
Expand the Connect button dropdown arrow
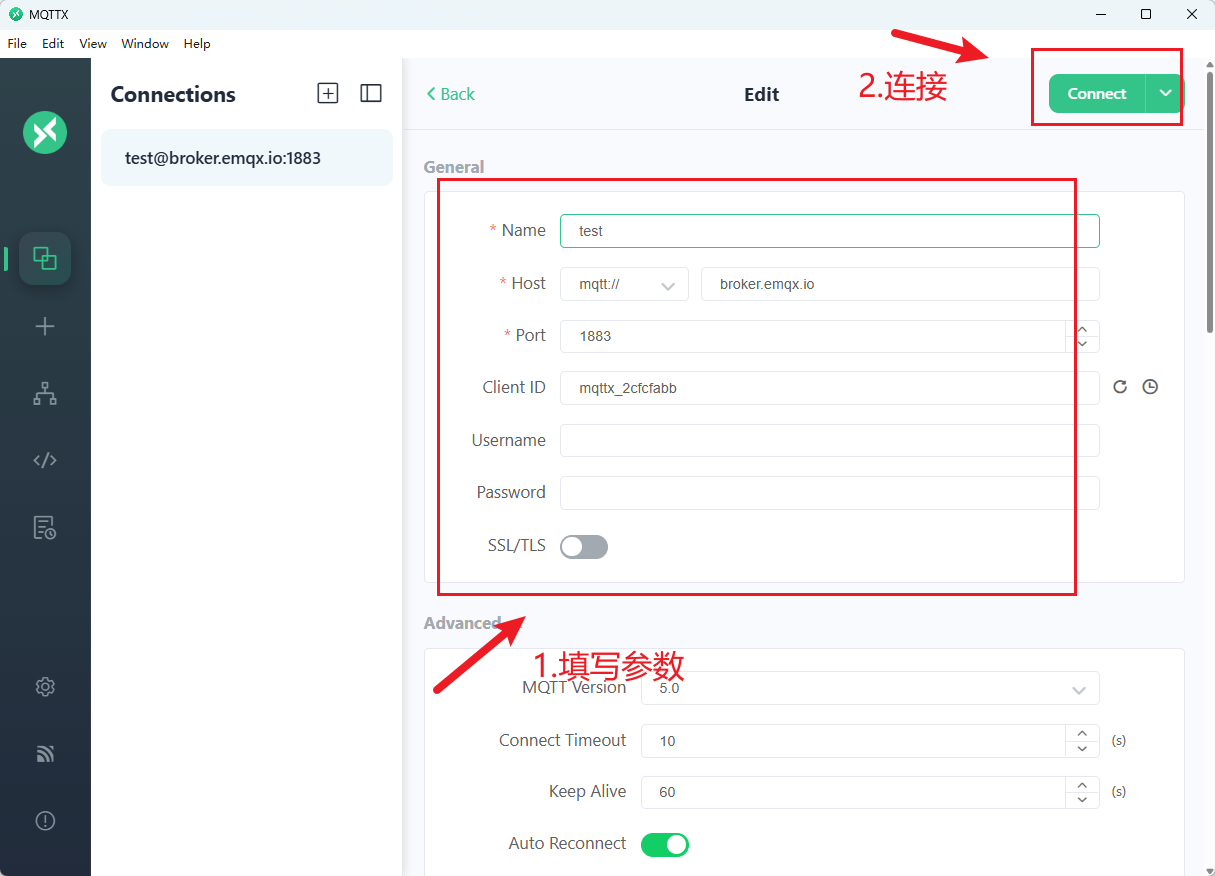(x=1165, y=93)
